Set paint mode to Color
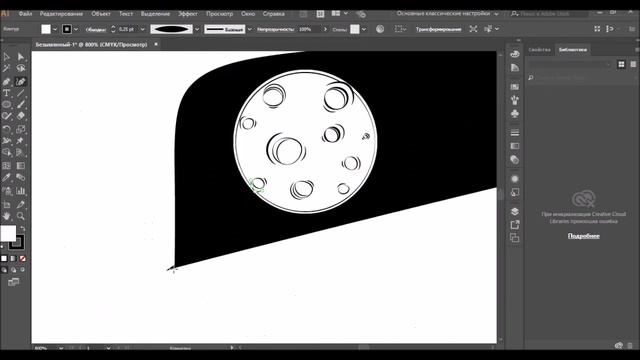This screenshot has height=360, width=640. click(4, 259)
